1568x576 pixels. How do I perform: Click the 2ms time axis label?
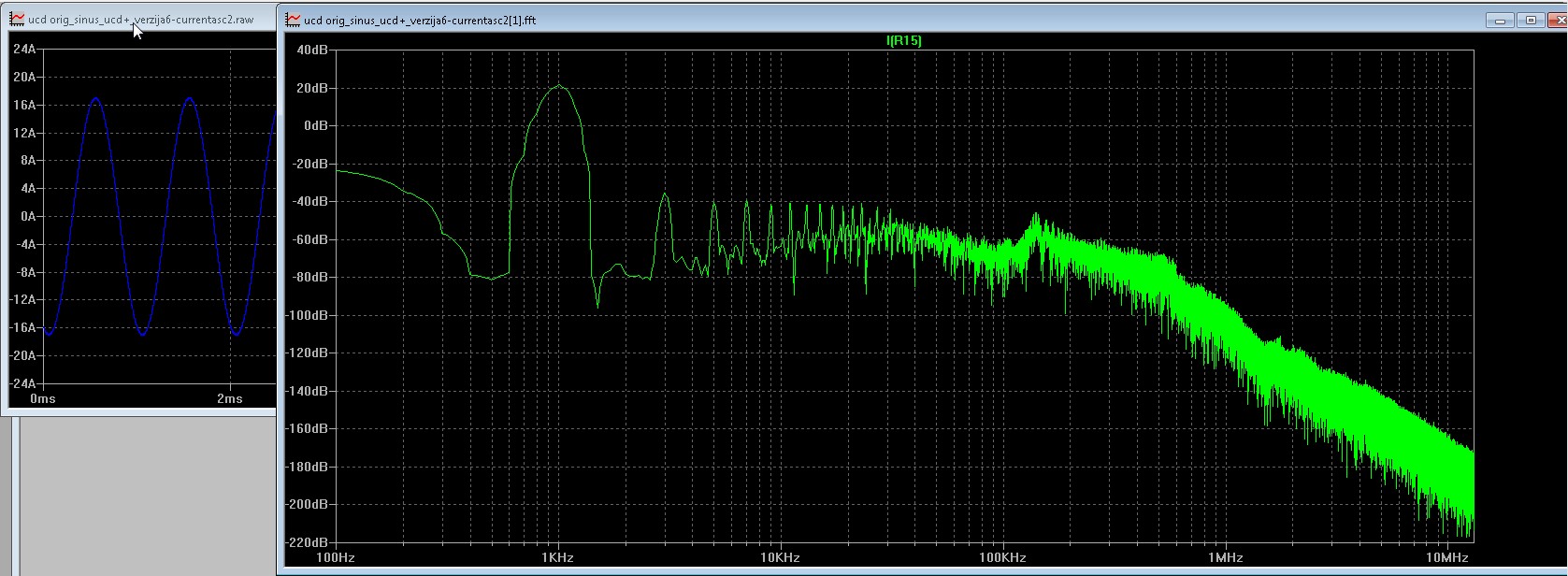coord(230,398)
